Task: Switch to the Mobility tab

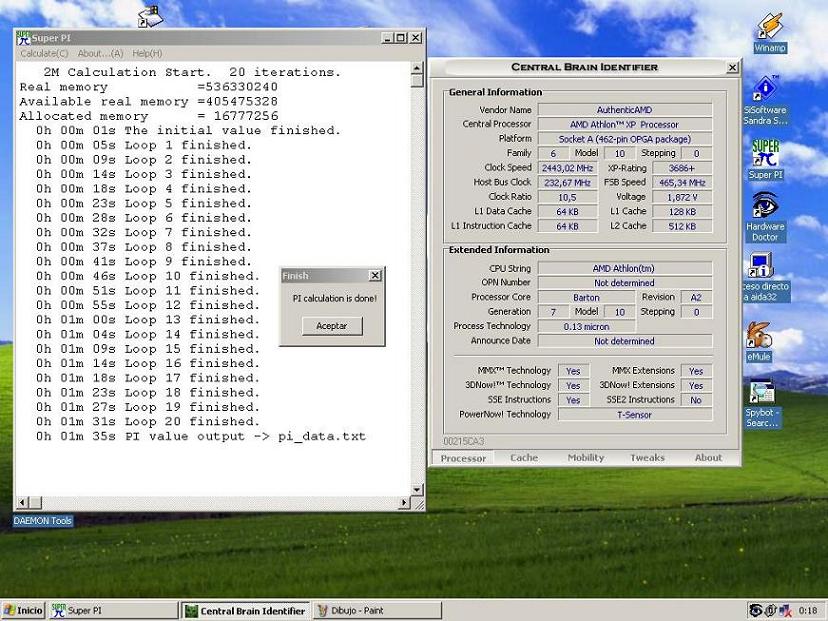Action: [586, 458]
